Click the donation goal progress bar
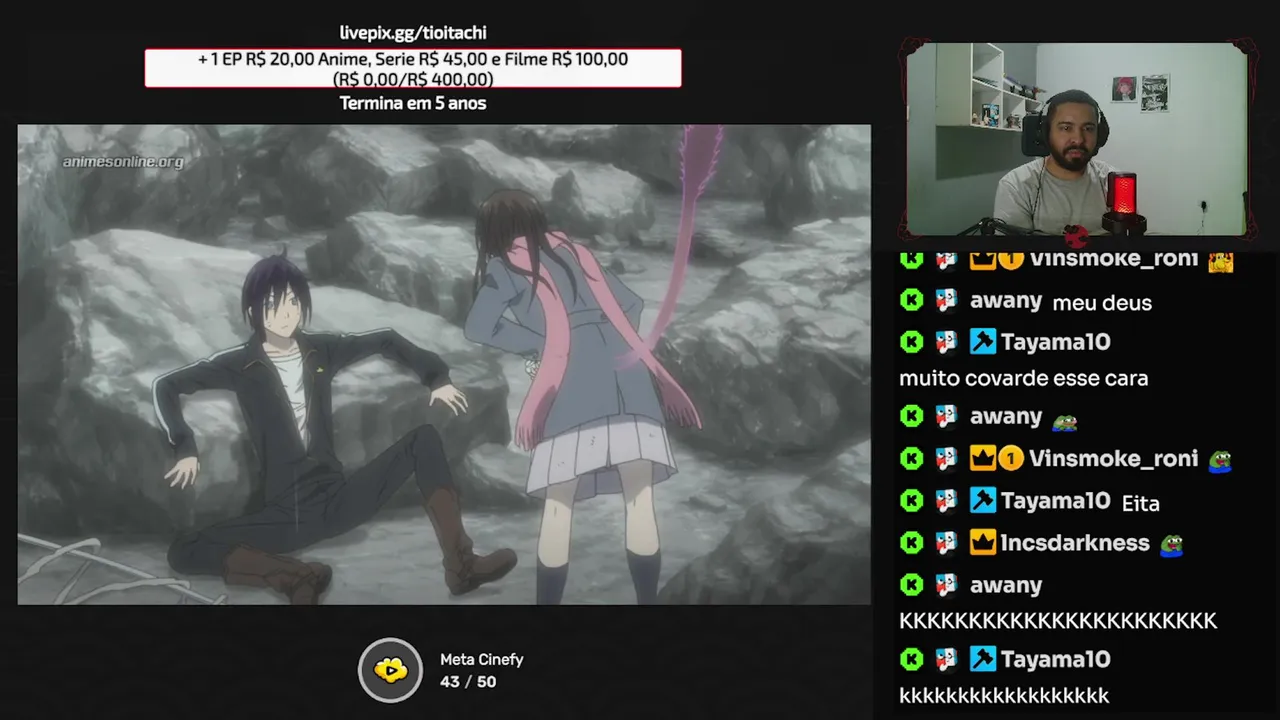Screen dimensions: 1280x720 click(x=413, y=68)
